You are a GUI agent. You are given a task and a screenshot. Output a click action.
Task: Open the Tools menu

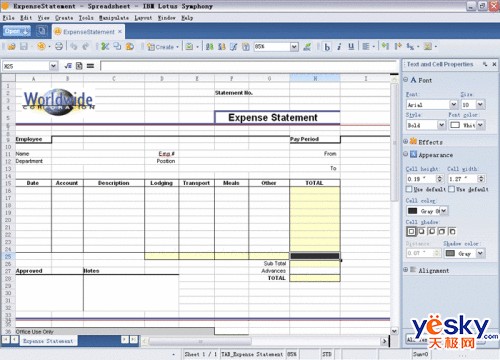pos(86,18)
